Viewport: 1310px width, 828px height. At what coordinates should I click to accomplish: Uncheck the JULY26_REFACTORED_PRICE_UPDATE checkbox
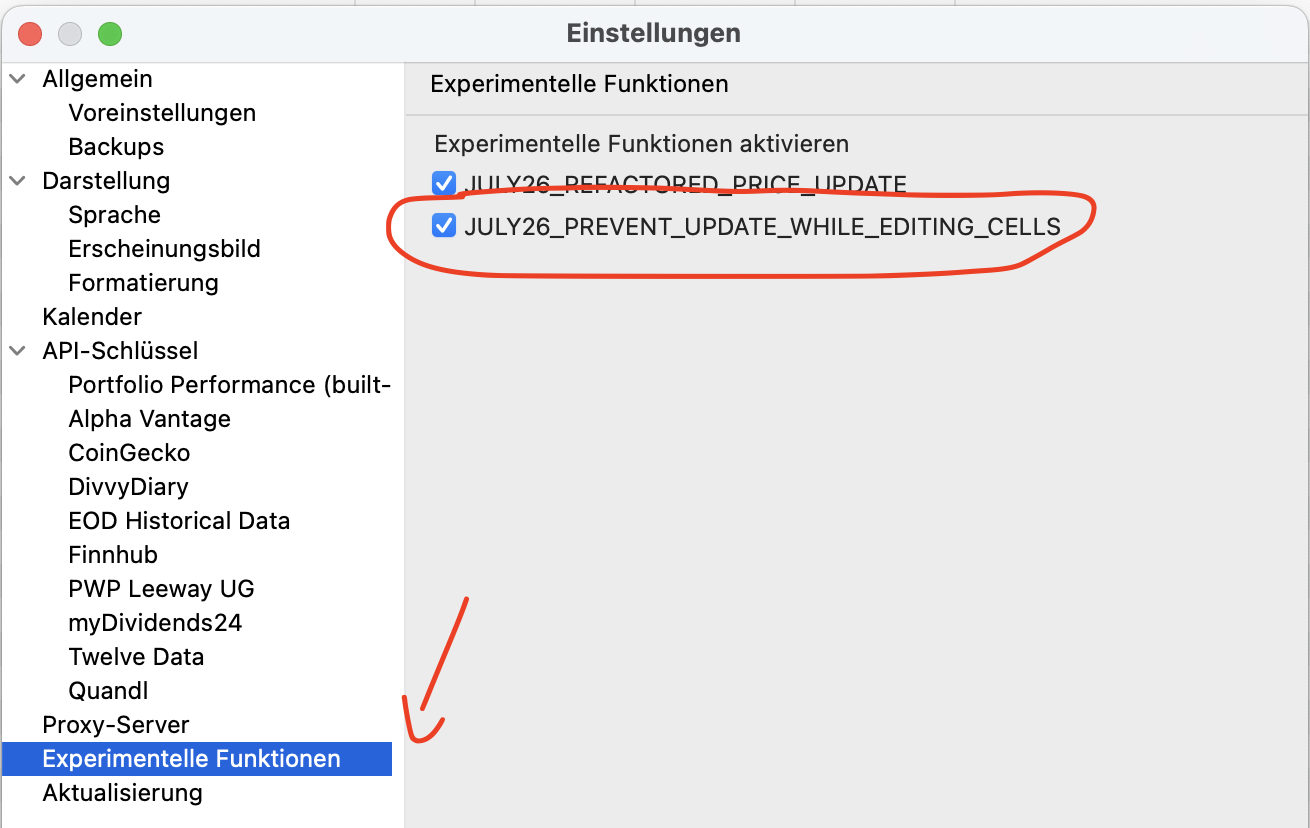click(x=444, y=183)
